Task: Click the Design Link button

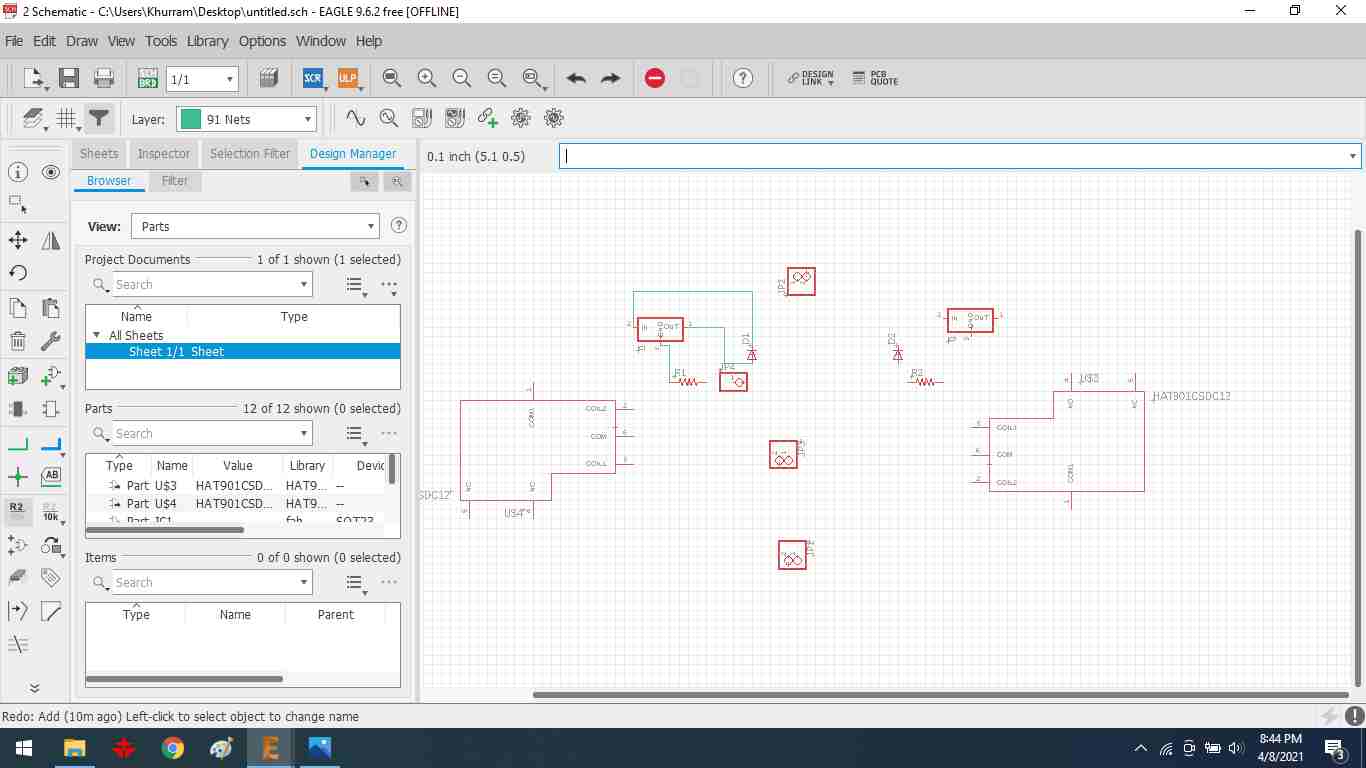Action: click(810, 78)
